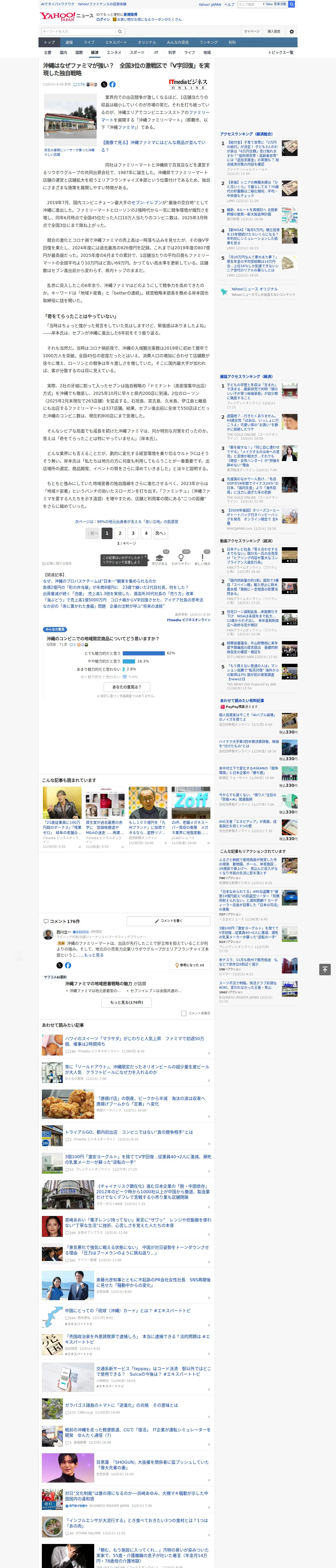Screen dimensions: 336x1568
Task: Open the Zoff recommended article thumbnail
Action: coord(190,802)
